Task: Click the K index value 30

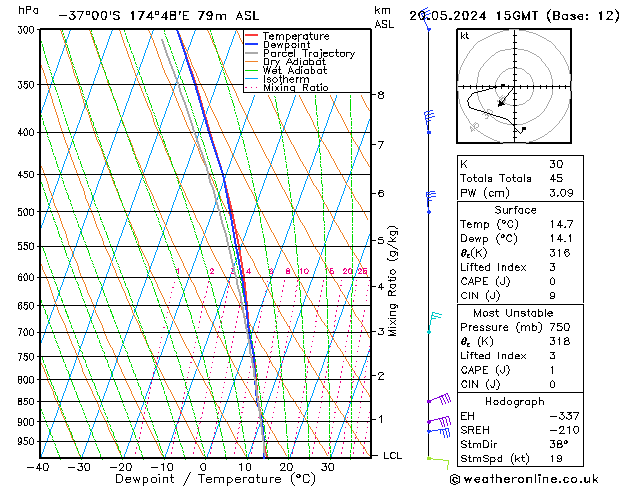Action: (x=556, y=164)
